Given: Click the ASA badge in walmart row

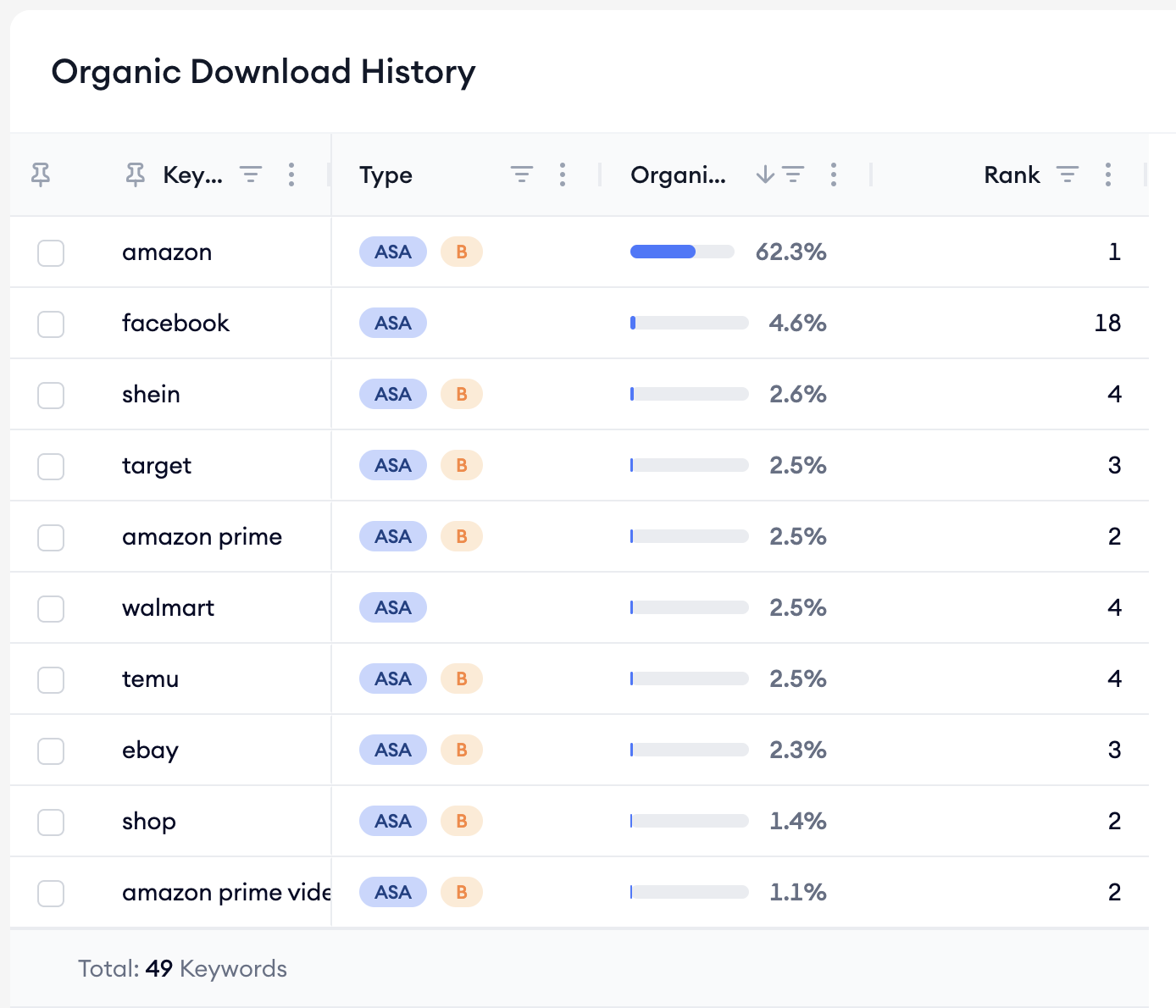Looking at the screenshot, I should [x=393, y=607].
